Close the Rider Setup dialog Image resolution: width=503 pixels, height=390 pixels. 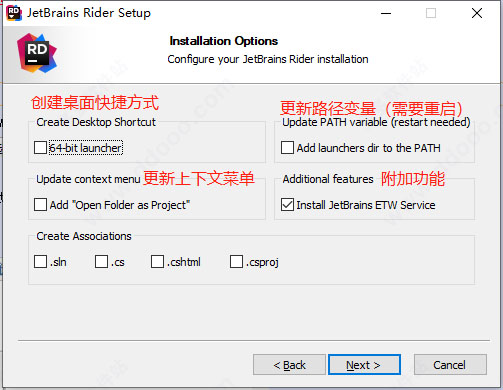(477, 13)
